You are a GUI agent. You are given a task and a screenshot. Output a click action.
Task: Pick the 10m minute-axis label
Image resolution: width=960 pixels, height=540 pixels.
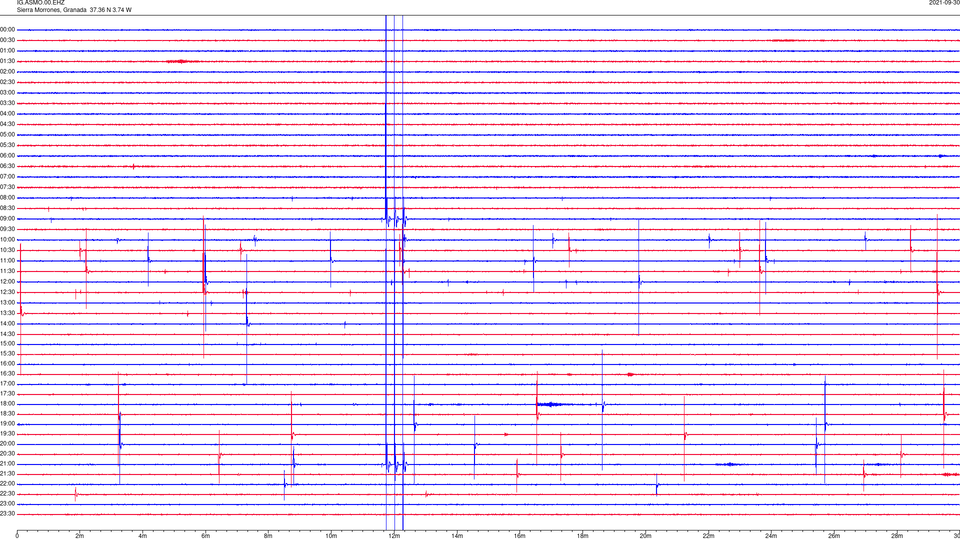(x=331, y=536)
